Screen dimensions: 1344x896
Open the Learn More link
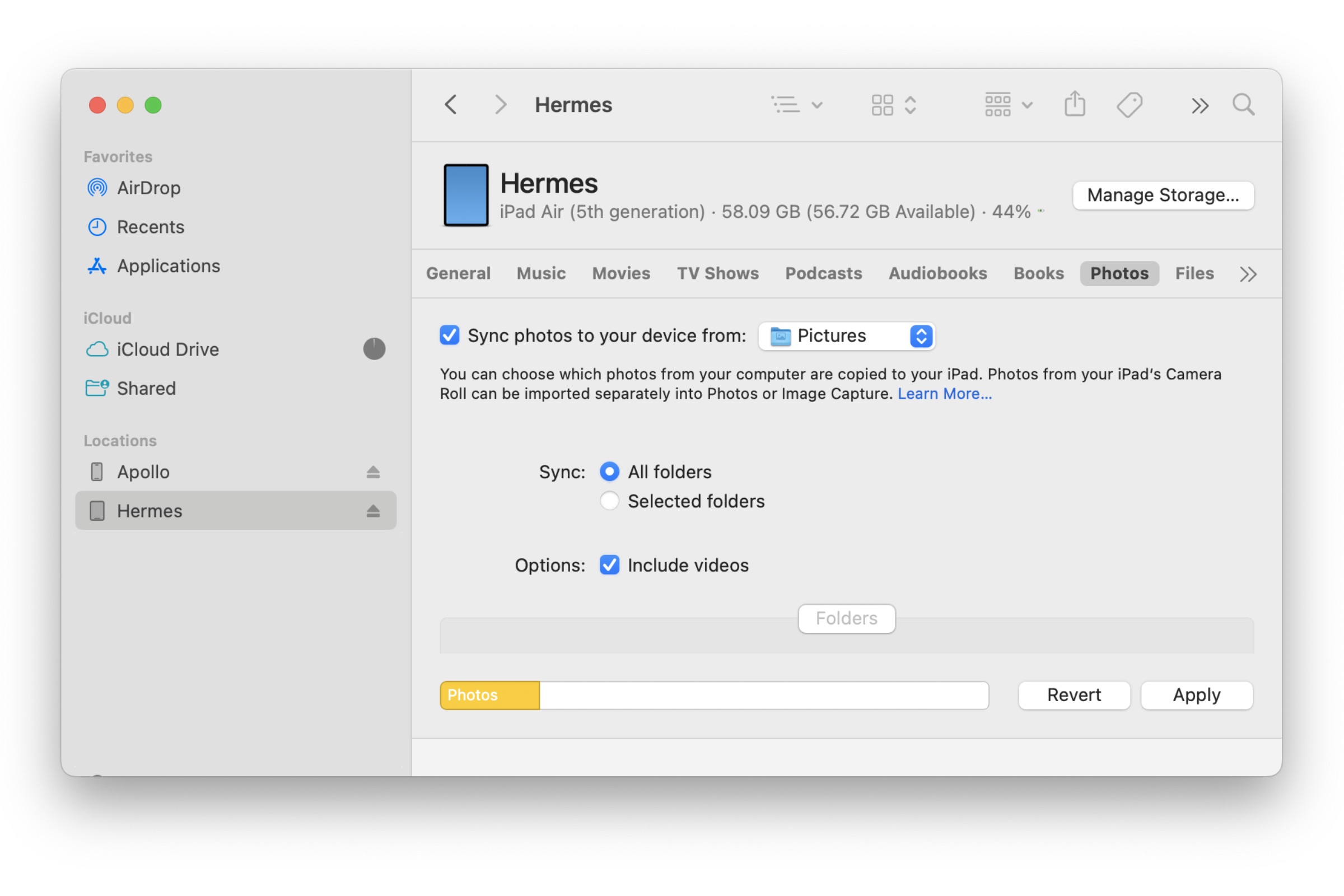945,394
